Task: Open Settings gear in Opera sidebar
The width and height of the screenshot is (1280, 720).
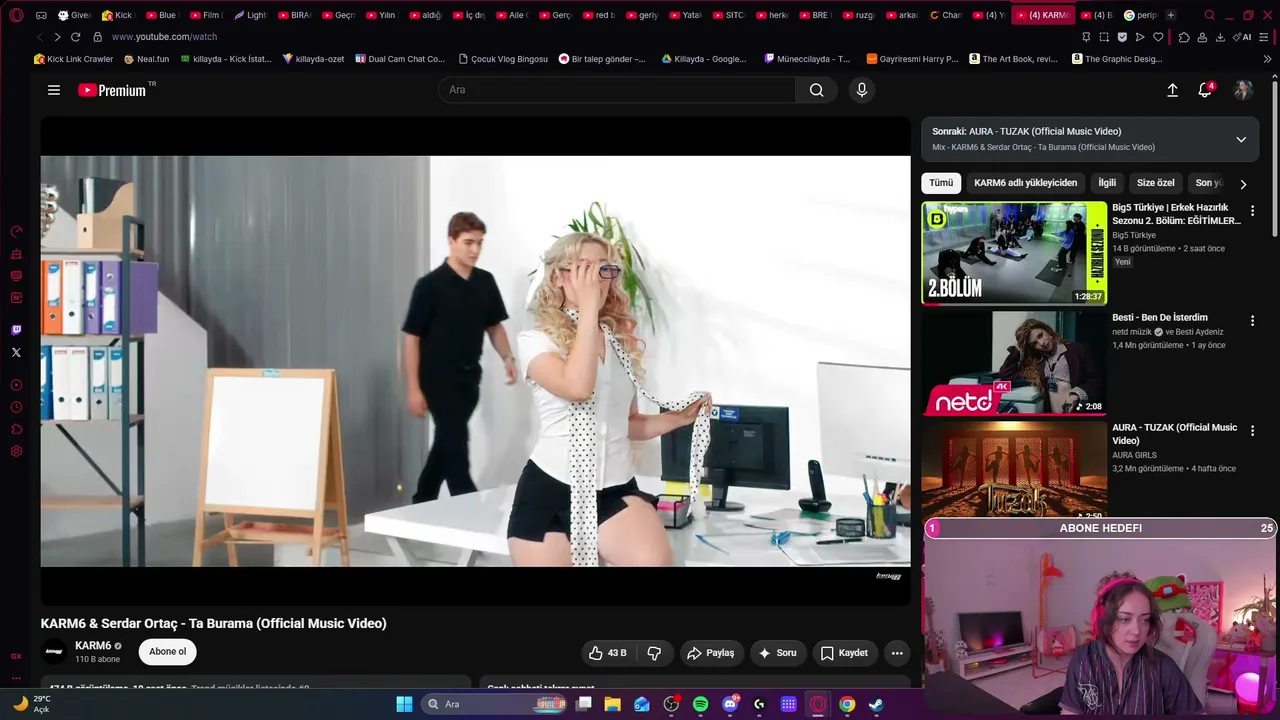Action: point(16,451)
